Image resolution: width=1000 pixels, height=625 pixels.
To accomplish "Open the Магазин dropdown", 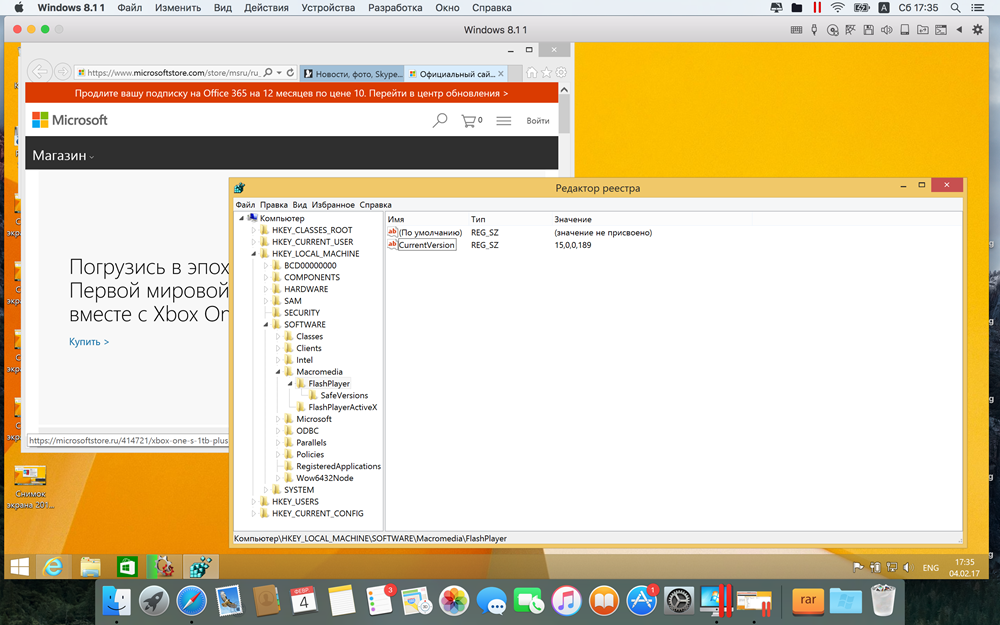I will (x=63, y=156).
